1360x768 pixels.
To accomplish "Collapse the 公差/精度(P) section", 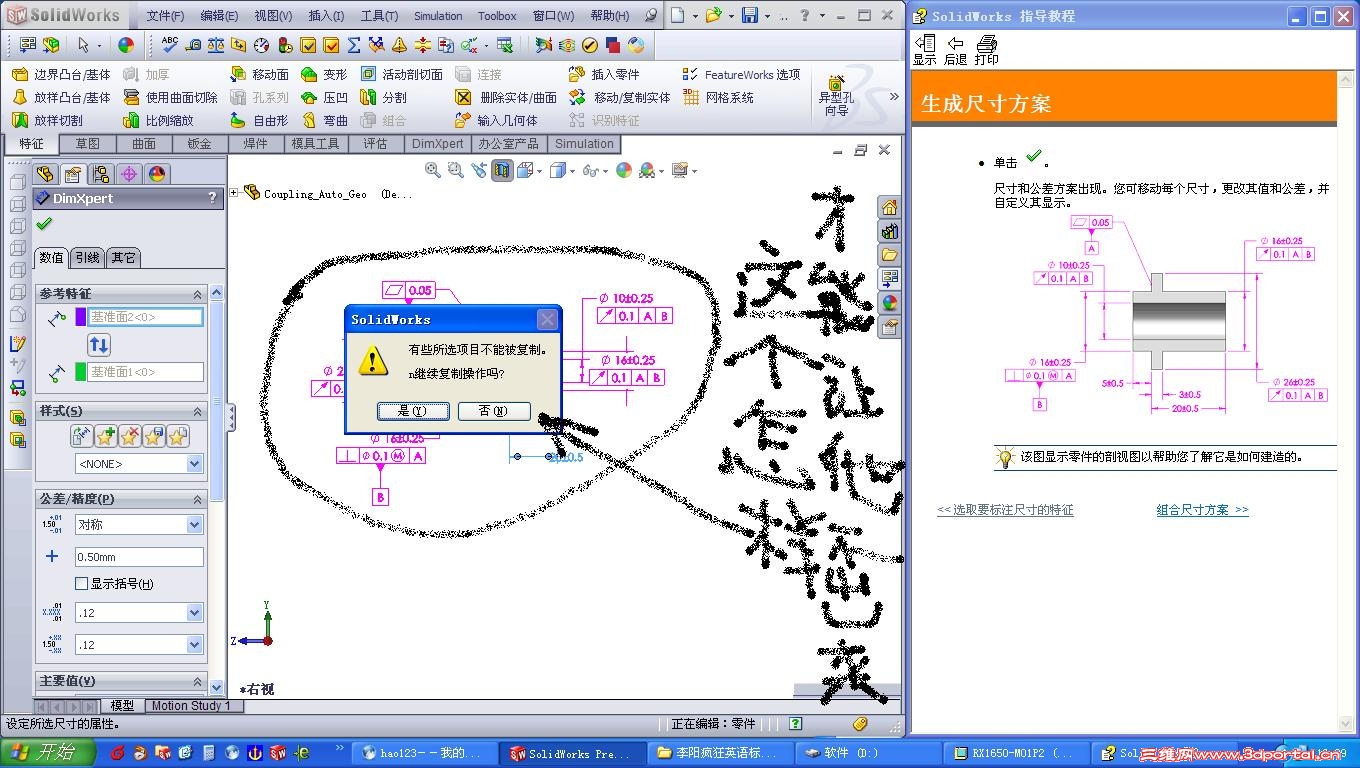I will [x=197, y=498].
